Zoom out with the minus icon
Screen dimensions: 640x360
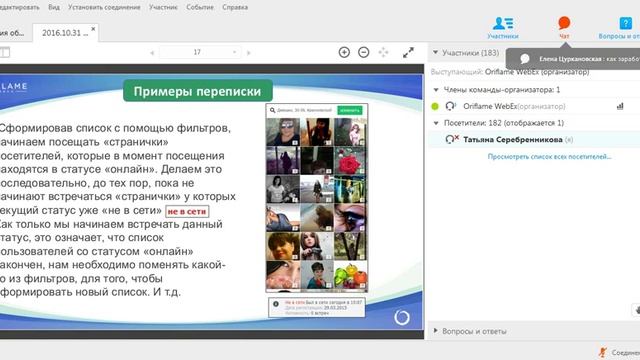pos(364,52)
